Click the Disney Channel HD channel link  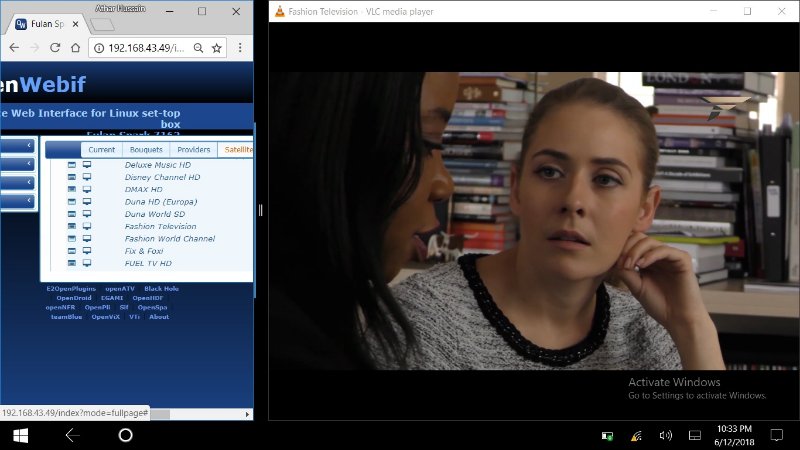(x=162, y=178)
